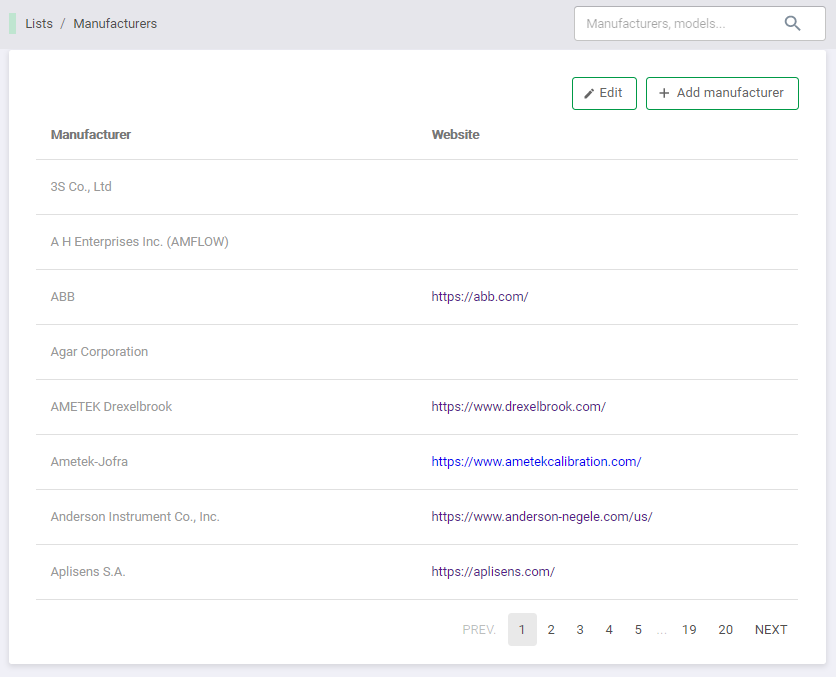Select the 3S Co., Ltd row

[x=417, y=187]
